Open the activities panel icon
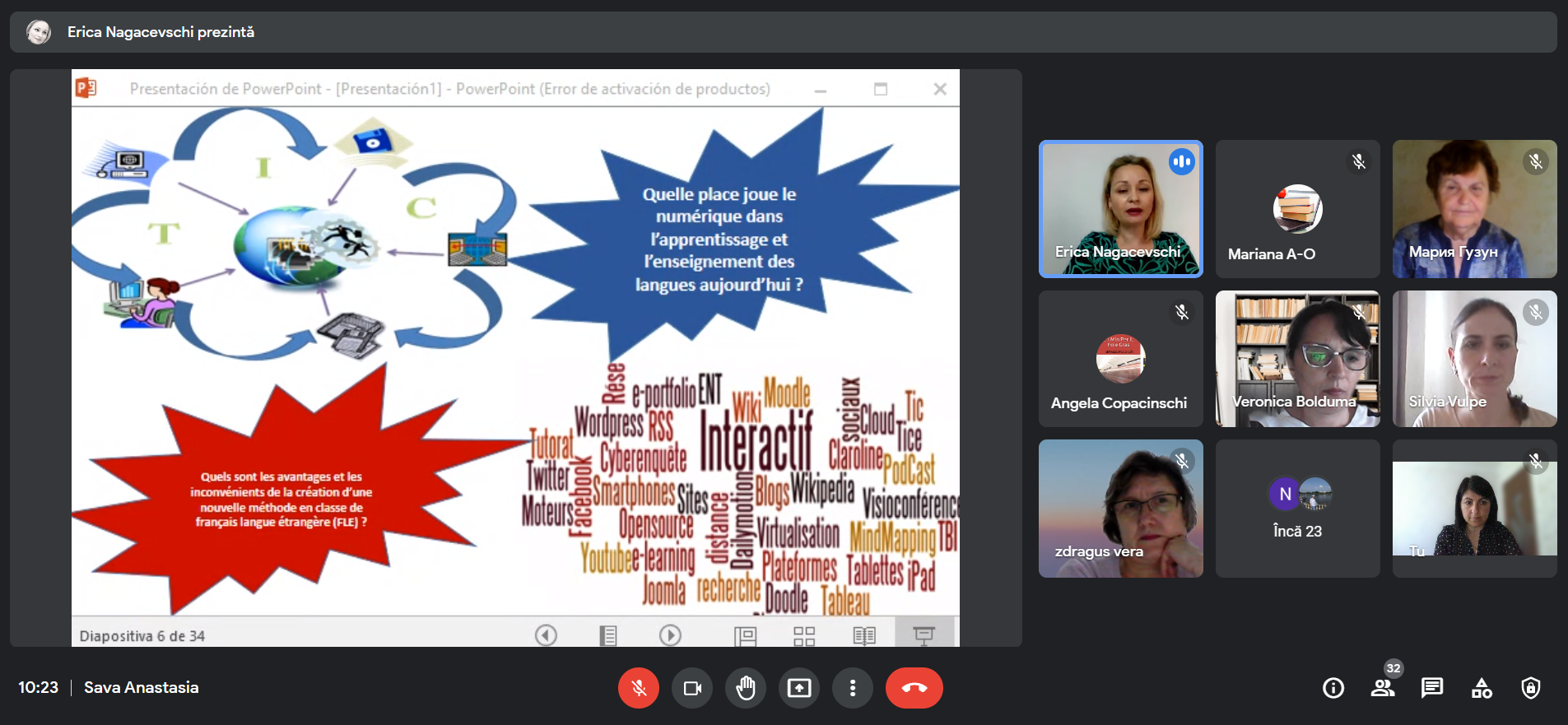This screenshot has height=725, width=1568. pos(1482,688)
